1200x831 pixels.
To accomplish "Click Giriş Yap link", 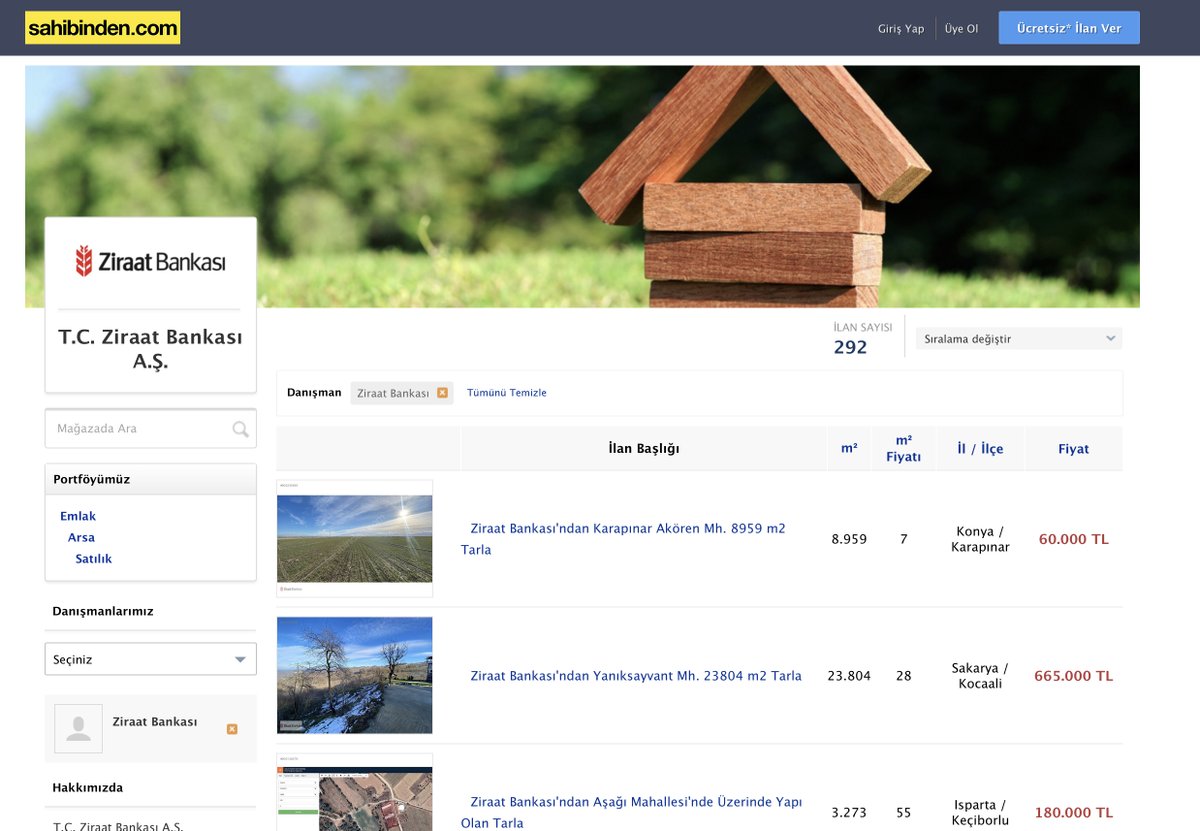I will coord(901,29).
